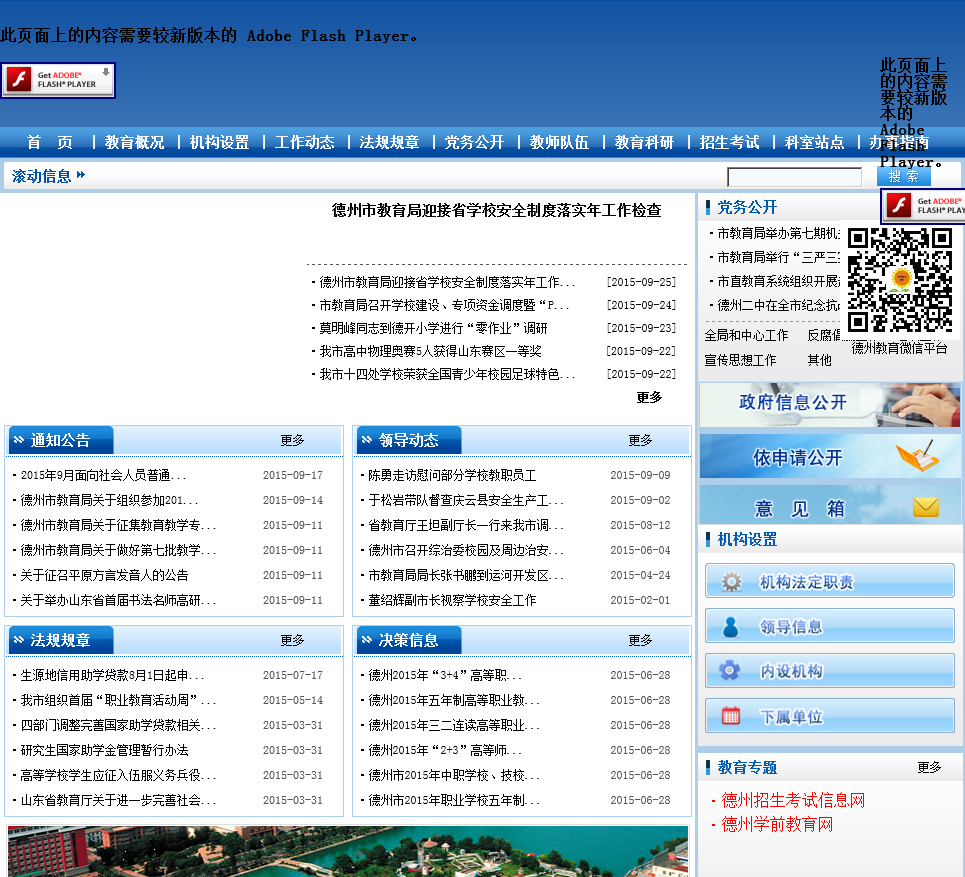The height and width of the screenshot is (877, 965).
Task: Click the chevron icon in 决策信息 header
Action: (367, 639)
